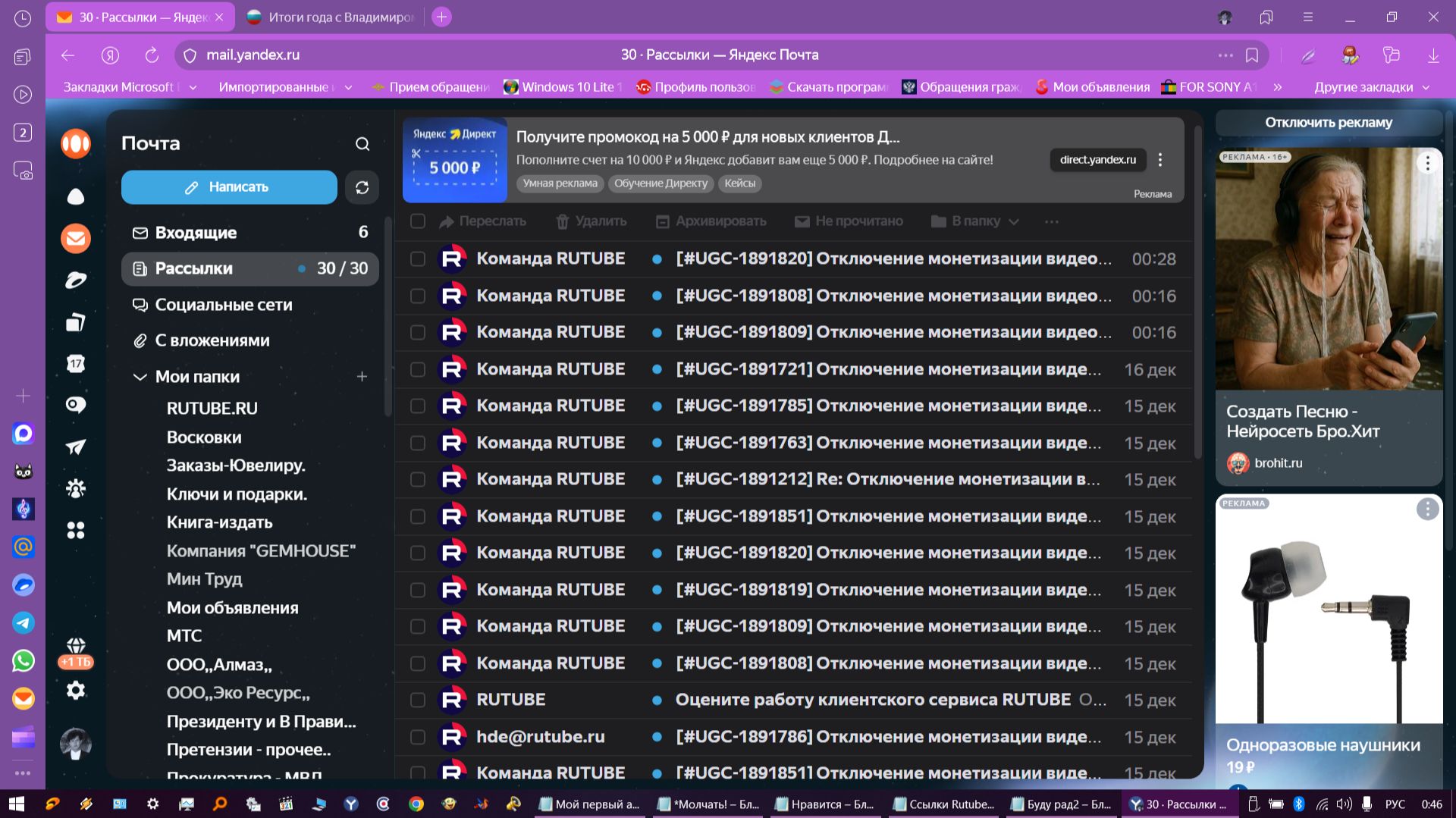Open the messenger chat icon in mail sidebar

(x=76, y=405)
